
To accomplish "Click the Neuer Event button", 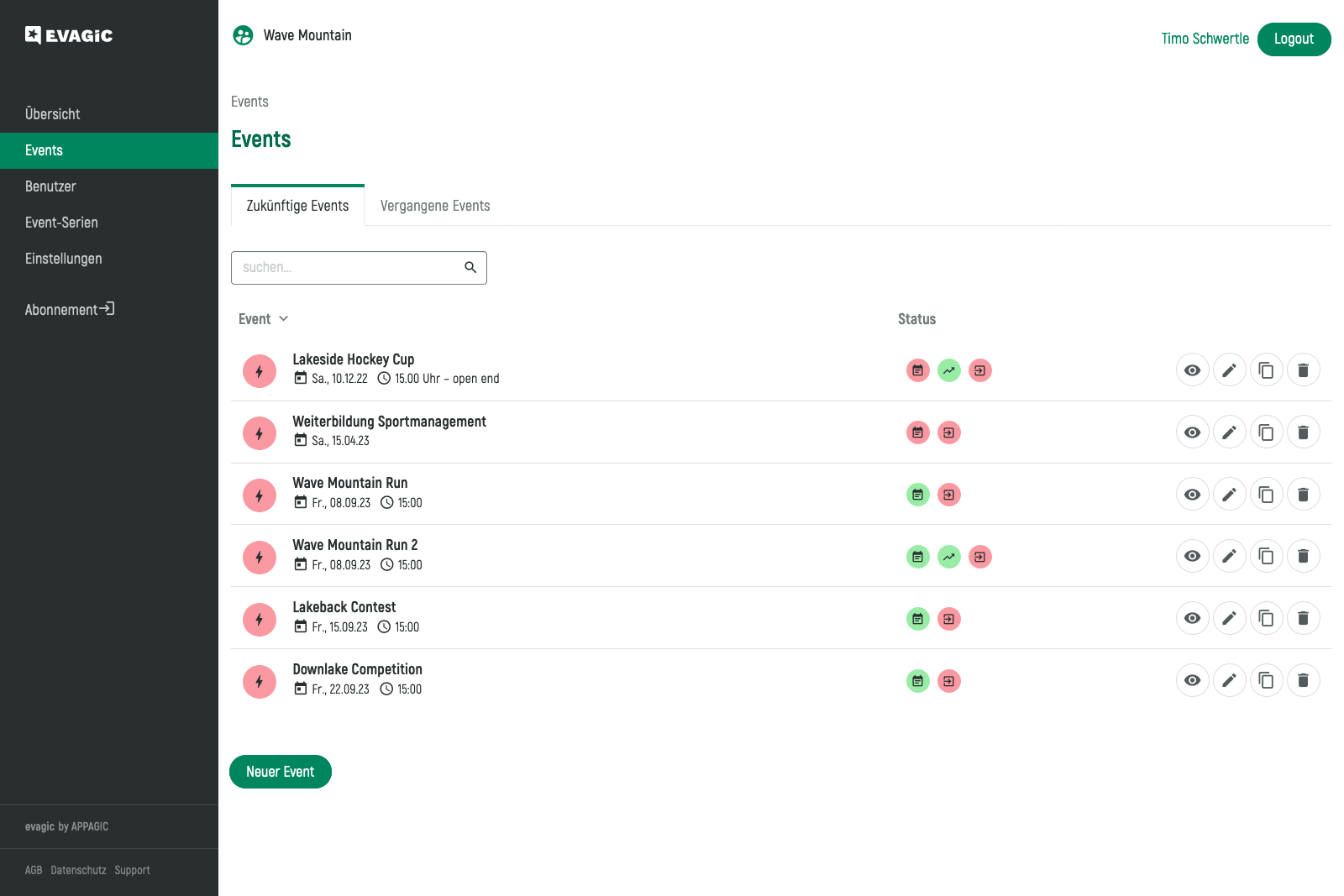I will point(281,772).
